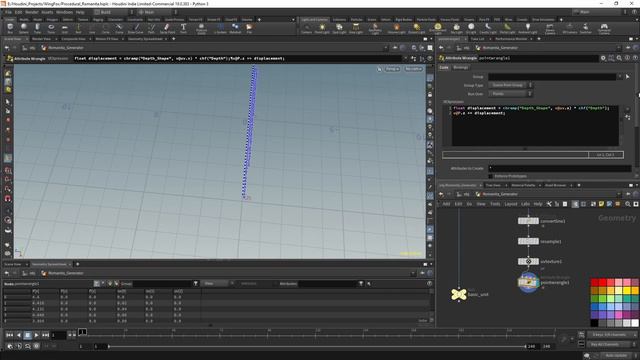The width and height of the screenshot is (640, 360).
Task: Toggle display flag on resample1 node
Action: (x=536, y=241)
